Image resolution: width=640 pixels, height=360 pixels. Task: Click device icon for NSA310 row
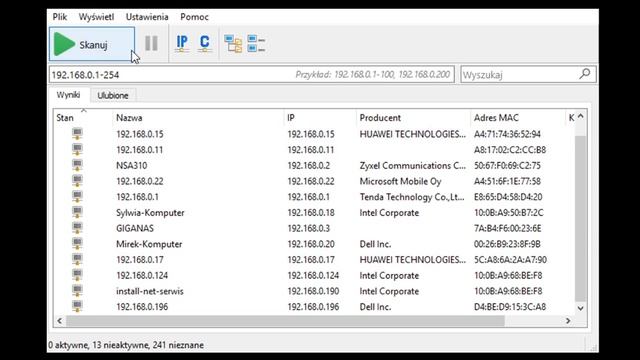point(77,165)
